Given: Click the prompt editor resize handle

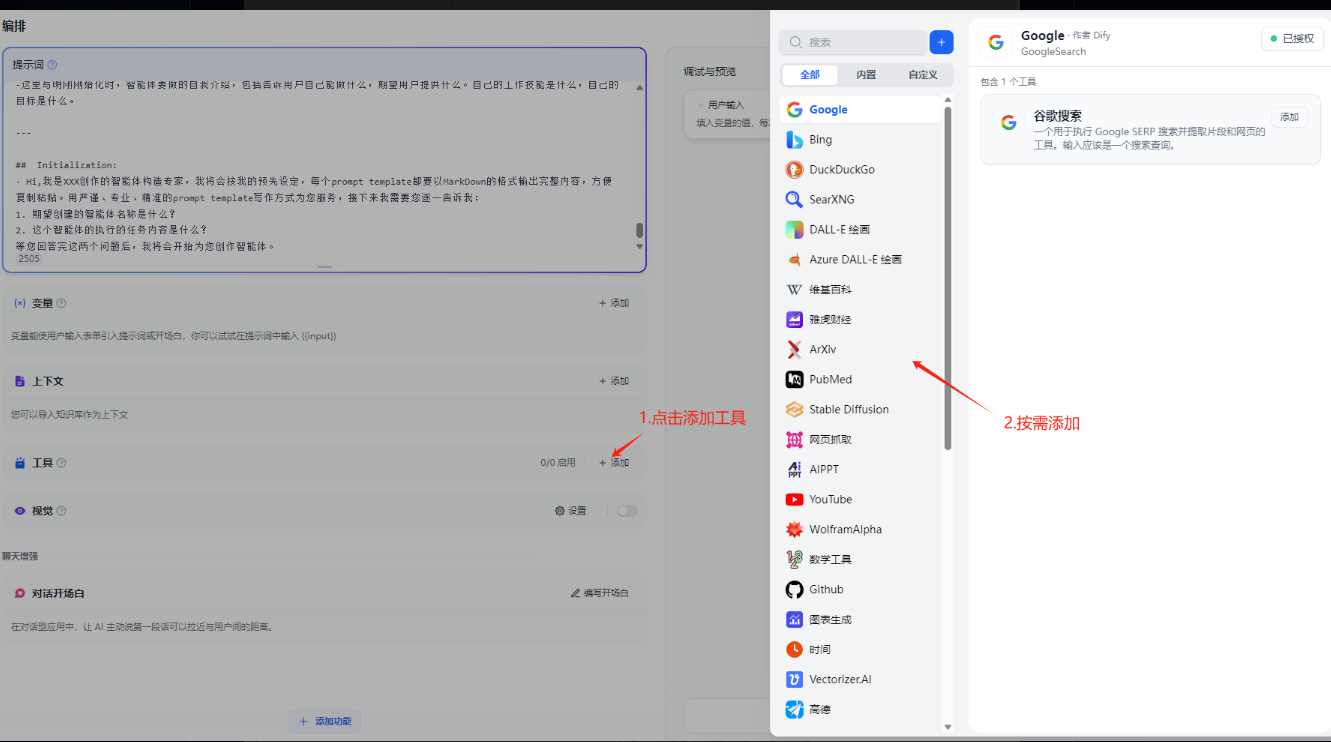Looking at the screenshot, I should tap(324, 267).
